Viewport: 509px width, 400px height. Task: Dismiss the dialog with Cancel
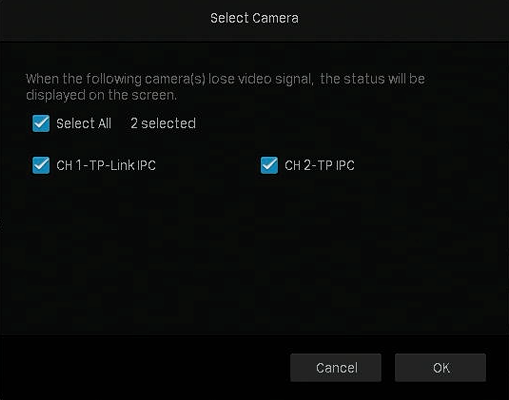(x=336, y=368)
